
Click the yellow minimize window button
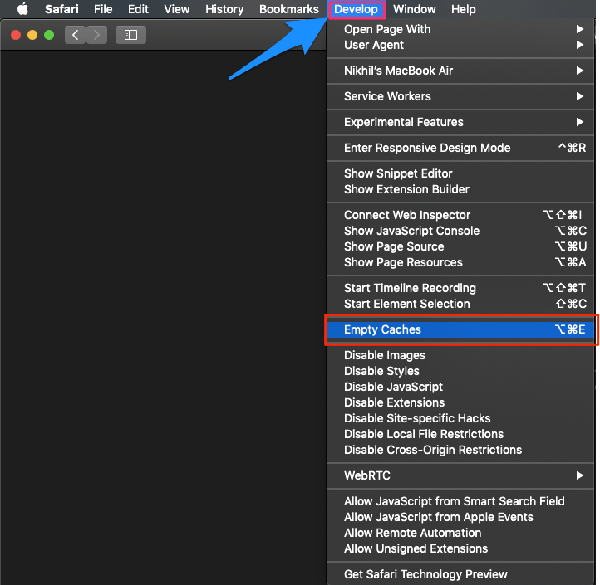click(x=32, y=35)
